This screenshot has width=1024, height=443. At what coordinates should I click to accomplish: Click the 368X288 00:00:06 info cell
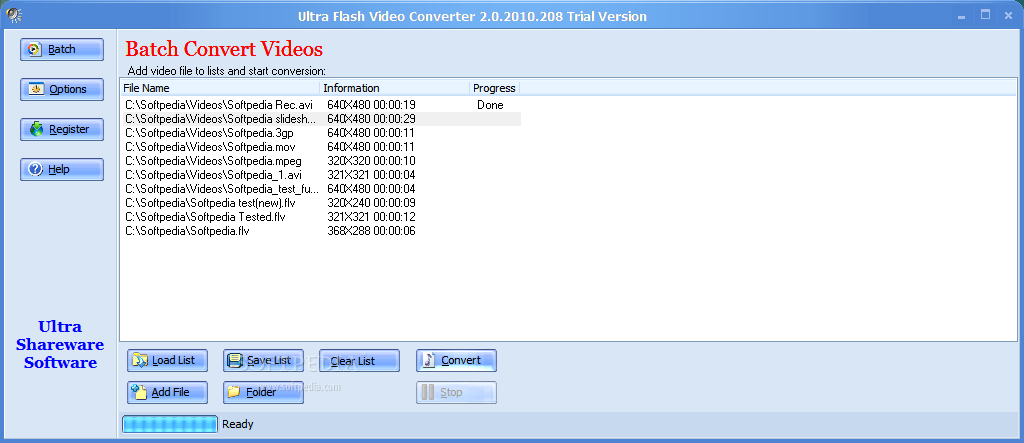pyautogui.click(x=371, y=231)
